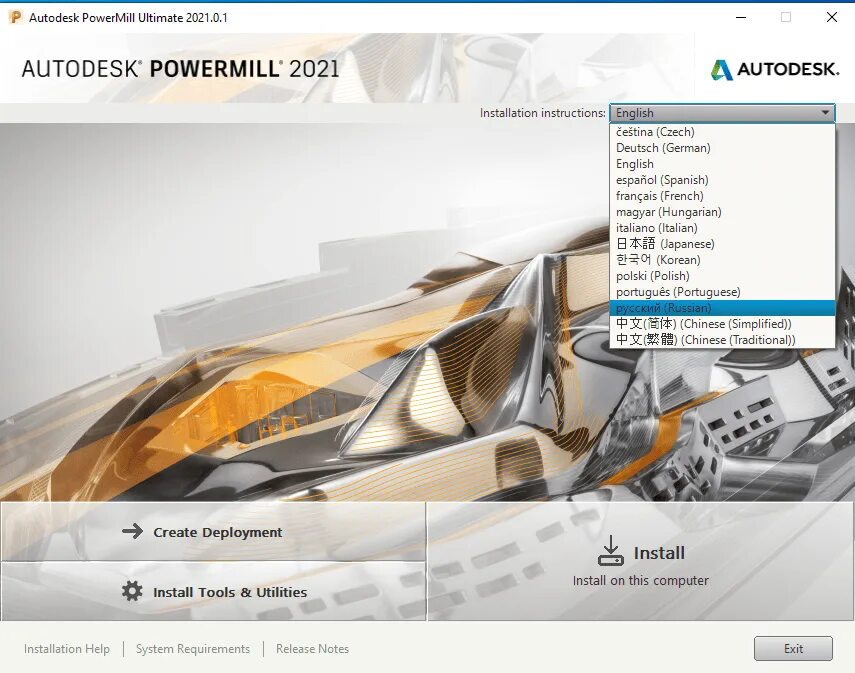Select español (Spanish) language

point(722,180)
